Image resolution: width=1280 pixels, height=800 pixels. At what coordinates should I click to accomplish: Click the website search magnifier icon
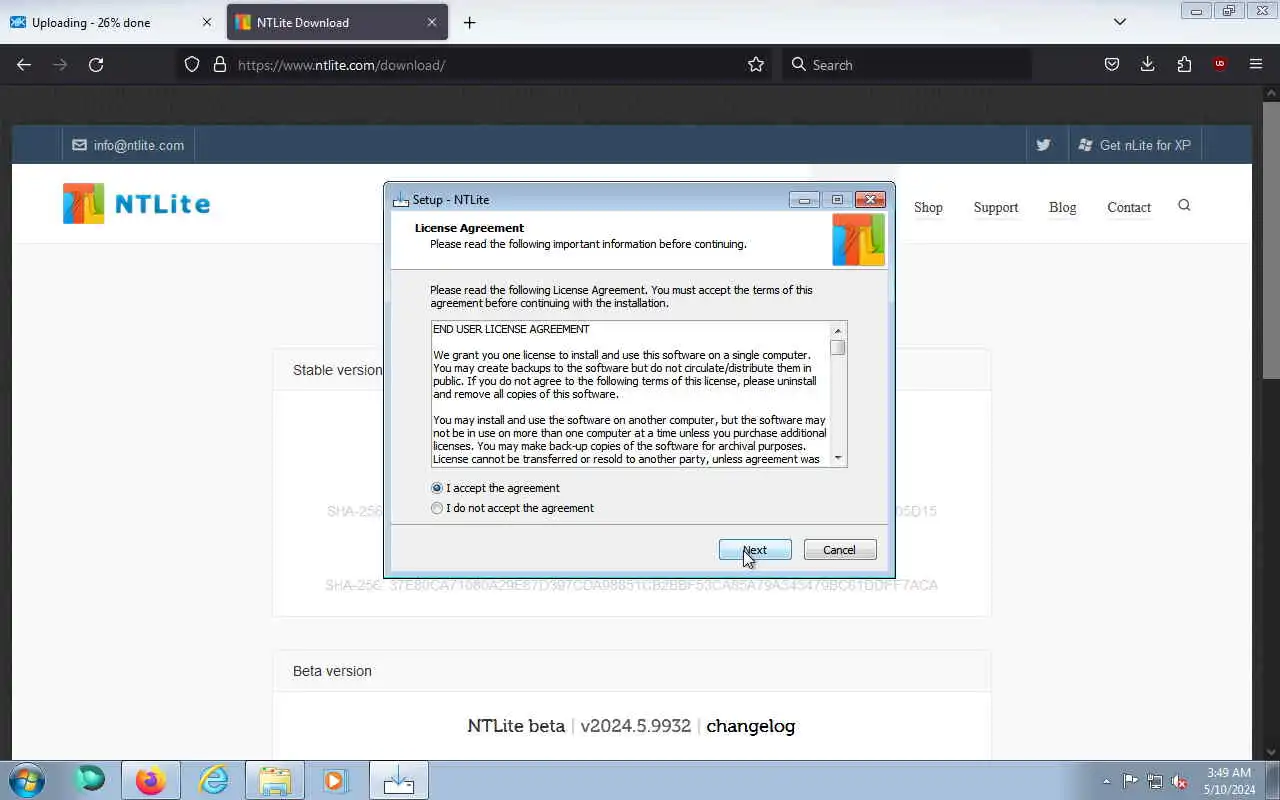tap(1184, 205)
